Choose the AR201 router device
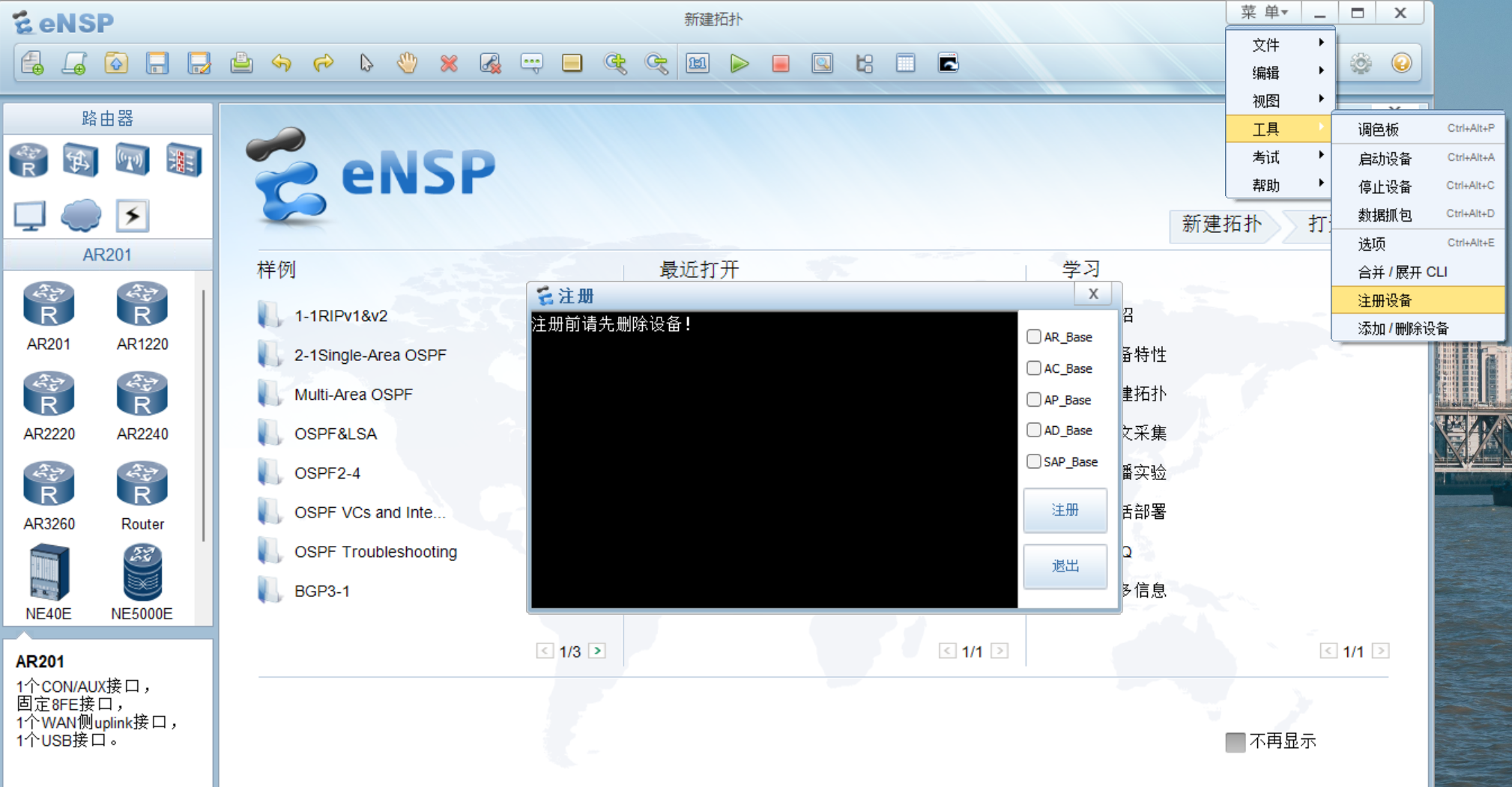The height and width of the screenshot is (787, 1512). click(x=49, y=317)
